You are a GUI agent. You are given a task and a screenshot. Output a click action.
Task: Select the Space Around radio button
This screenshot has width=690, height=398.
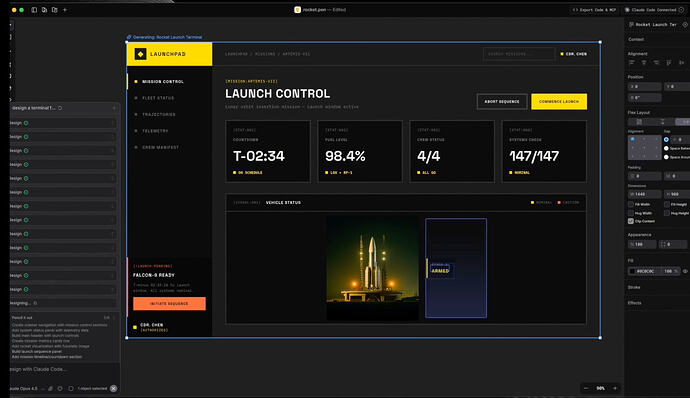(666, 157)
